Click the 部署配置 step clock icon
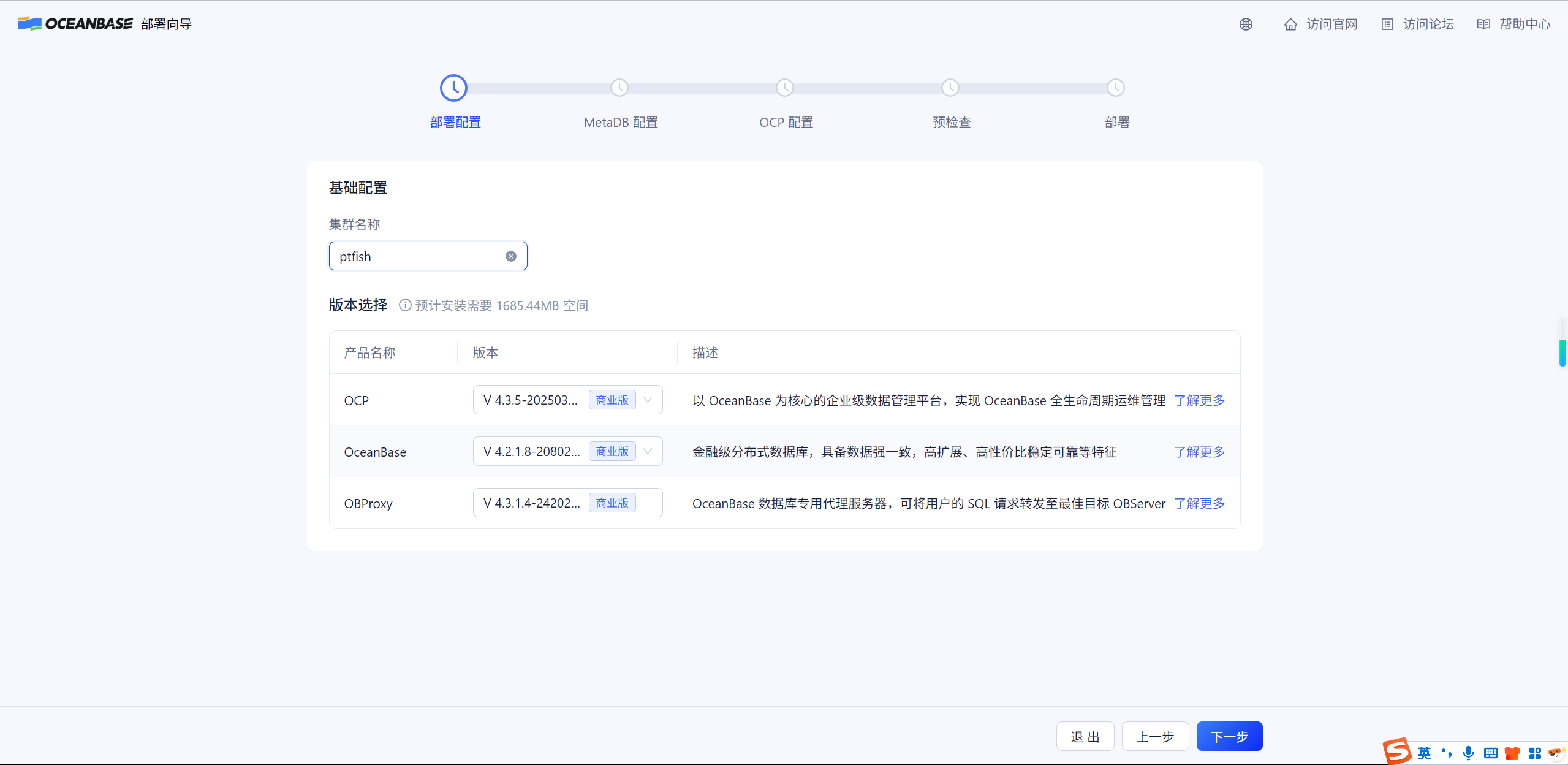 coord(453,88)
